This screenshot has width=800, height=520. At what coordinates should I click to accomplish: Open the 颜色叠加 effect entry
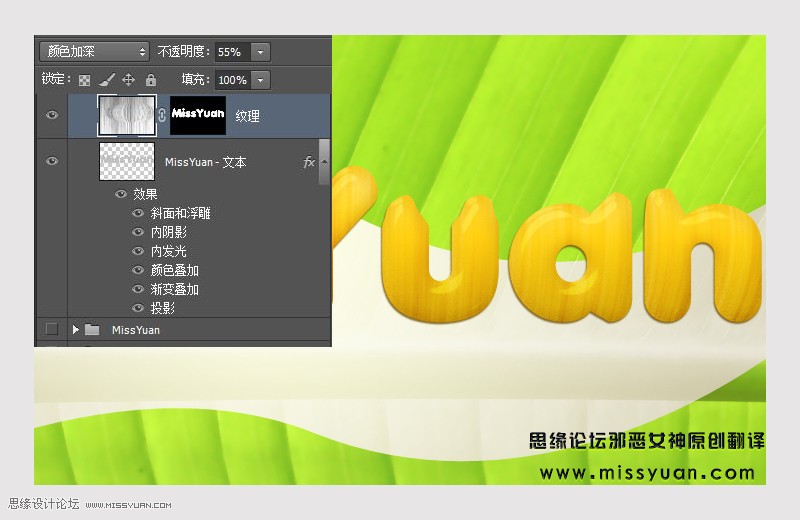coord(174,270)
